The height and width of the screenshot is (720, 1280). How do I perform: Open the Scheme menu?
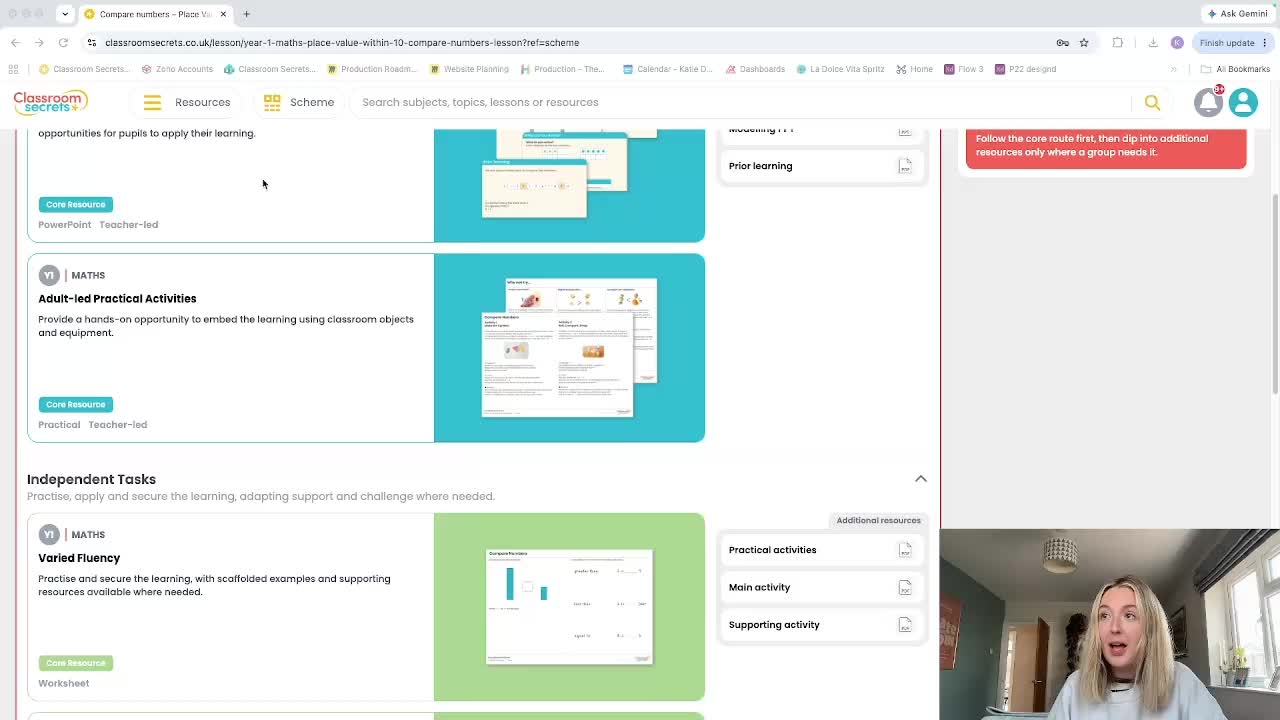pos(299,102)
